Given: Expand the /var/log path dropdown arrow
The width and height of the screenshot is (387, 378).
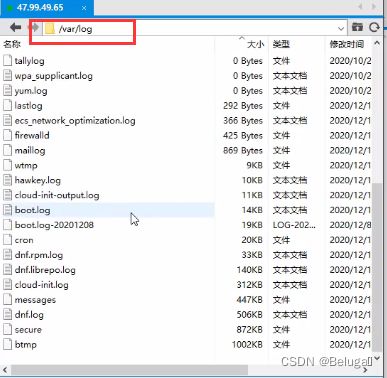Looking at the screenshot, I should pyautogui.click(x=341, y=29).
